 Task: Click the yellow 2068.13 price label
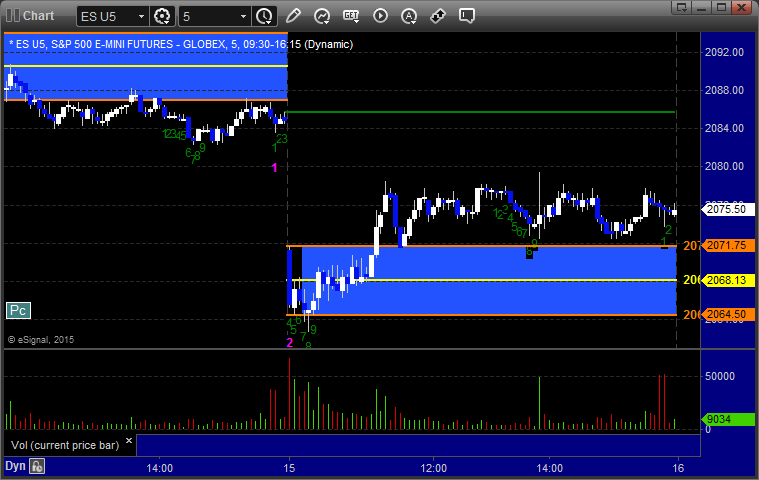pyautogui.click(x=726, y=280)
